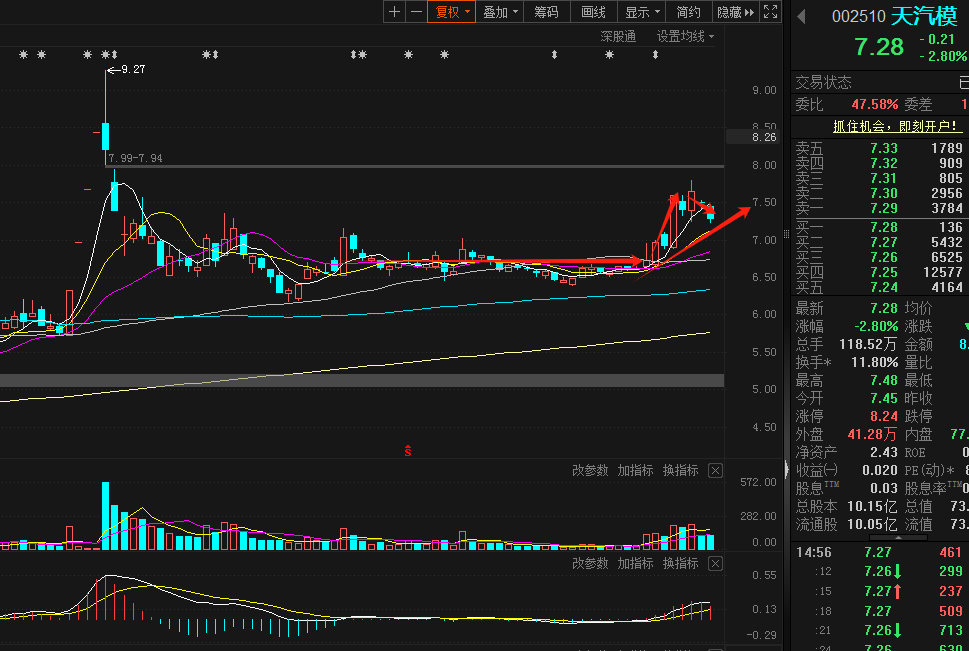Click the 9.27 high price label
969x651 pixels.
133,69
